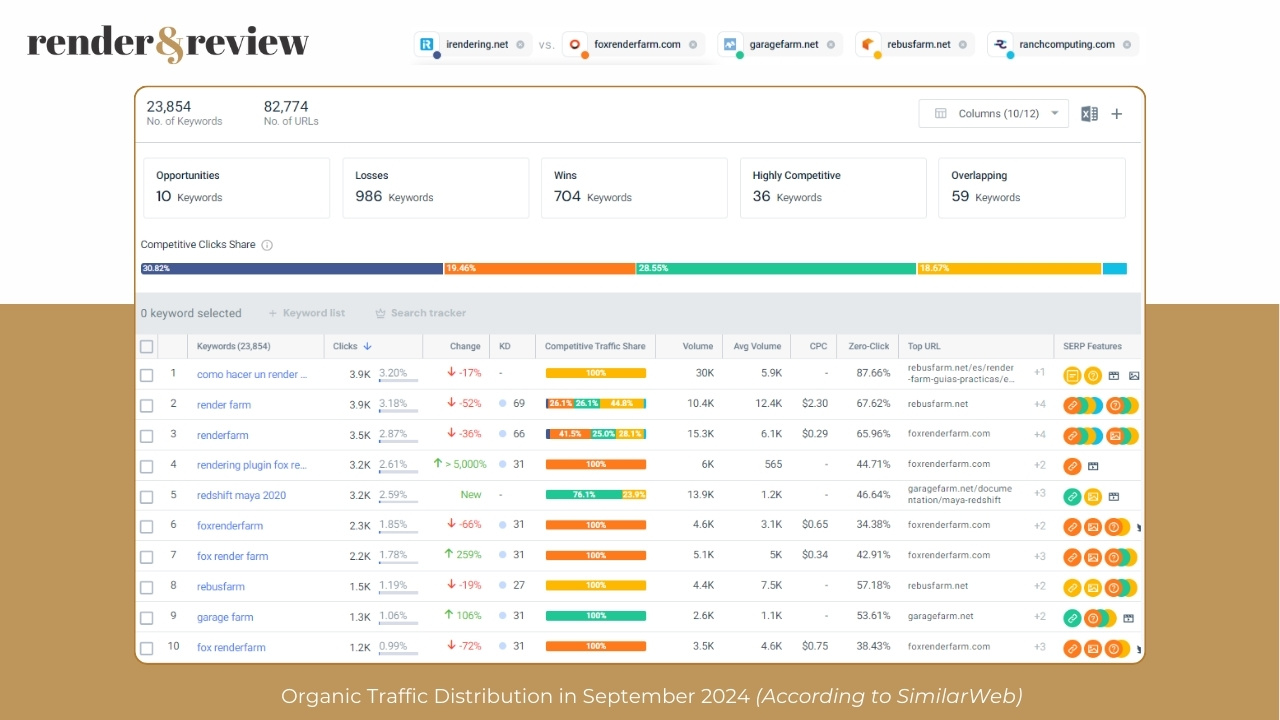
Task: Click the featured snippet icon in como hacer row
Action: click(x=1072, y=376)
